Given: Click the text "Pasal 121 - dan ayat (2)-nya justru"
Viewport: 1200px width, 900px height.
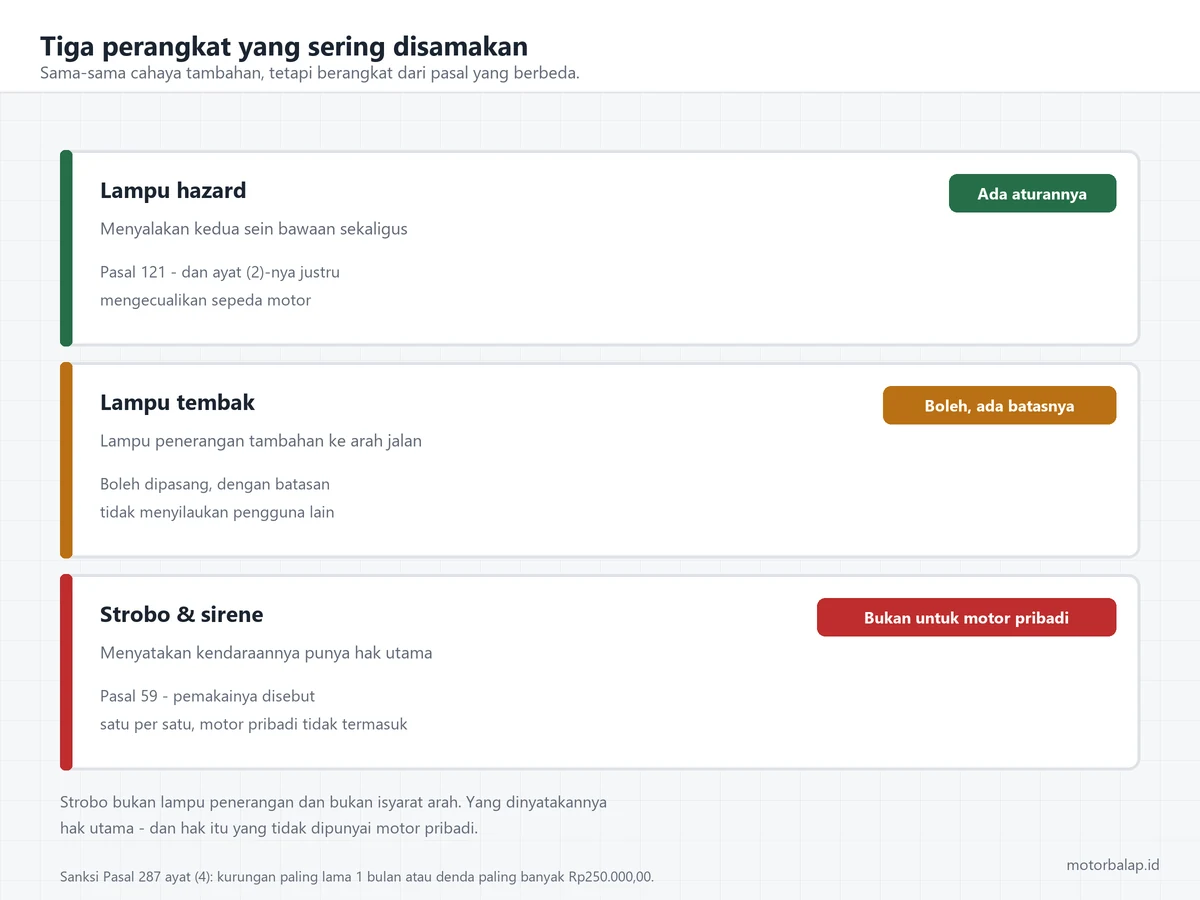Looking at the screenshot, I should (x=220, y=272).
